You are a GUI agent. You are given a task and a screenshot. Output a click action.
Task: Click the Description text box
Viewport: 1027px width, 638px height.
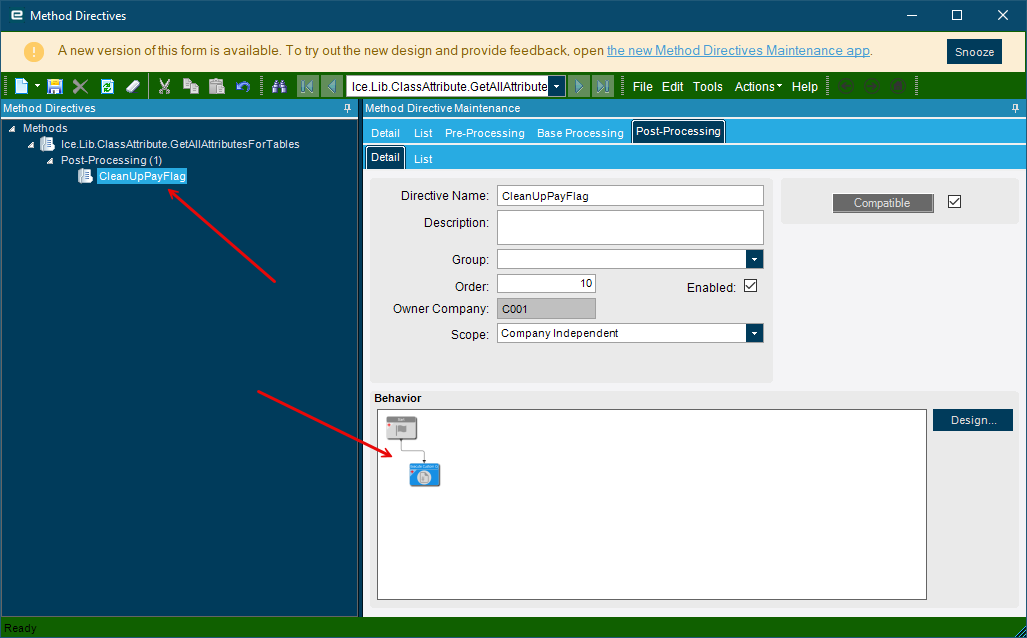(630, 227)
